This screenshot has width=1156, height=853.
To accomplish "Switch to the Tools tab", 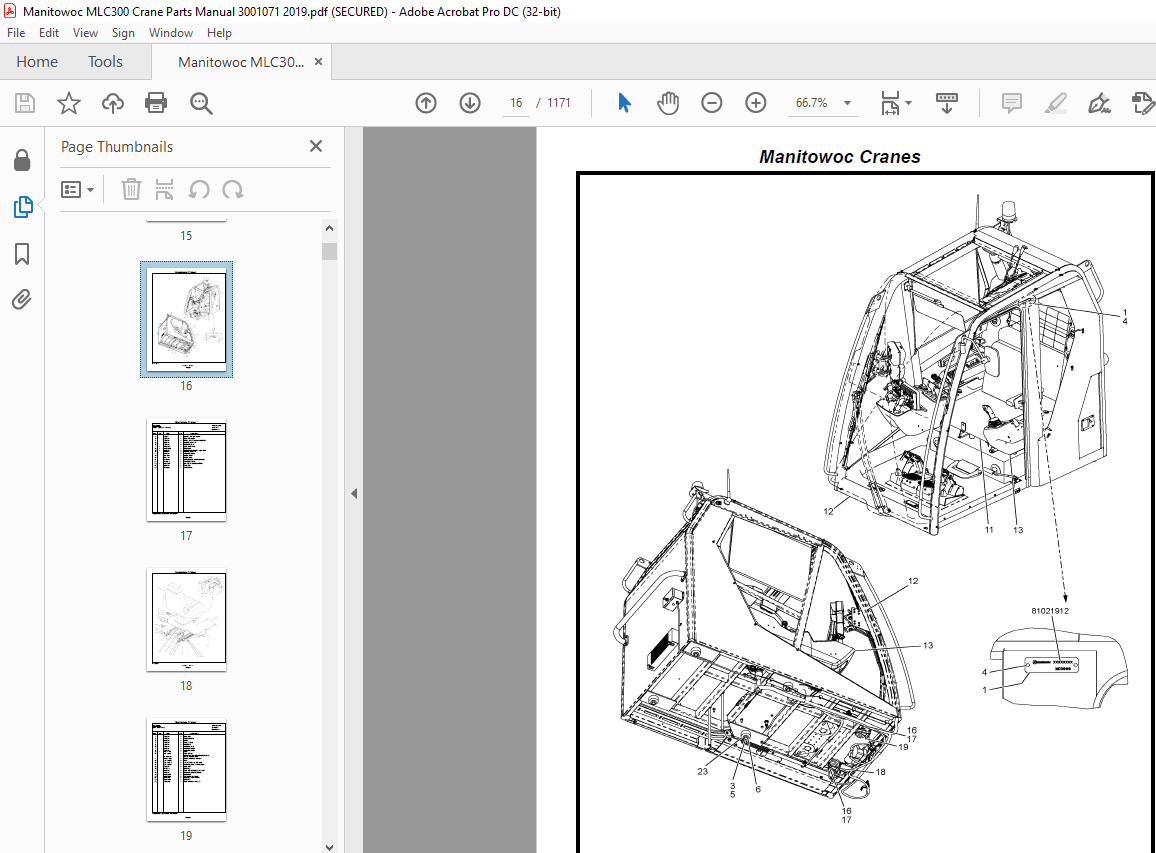I will pyautogui.click(x=105, y=62).
